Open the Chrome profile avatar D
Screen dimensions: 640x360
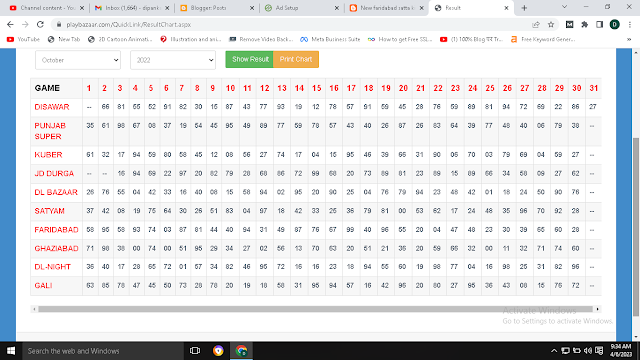click(x=615, y=24)
